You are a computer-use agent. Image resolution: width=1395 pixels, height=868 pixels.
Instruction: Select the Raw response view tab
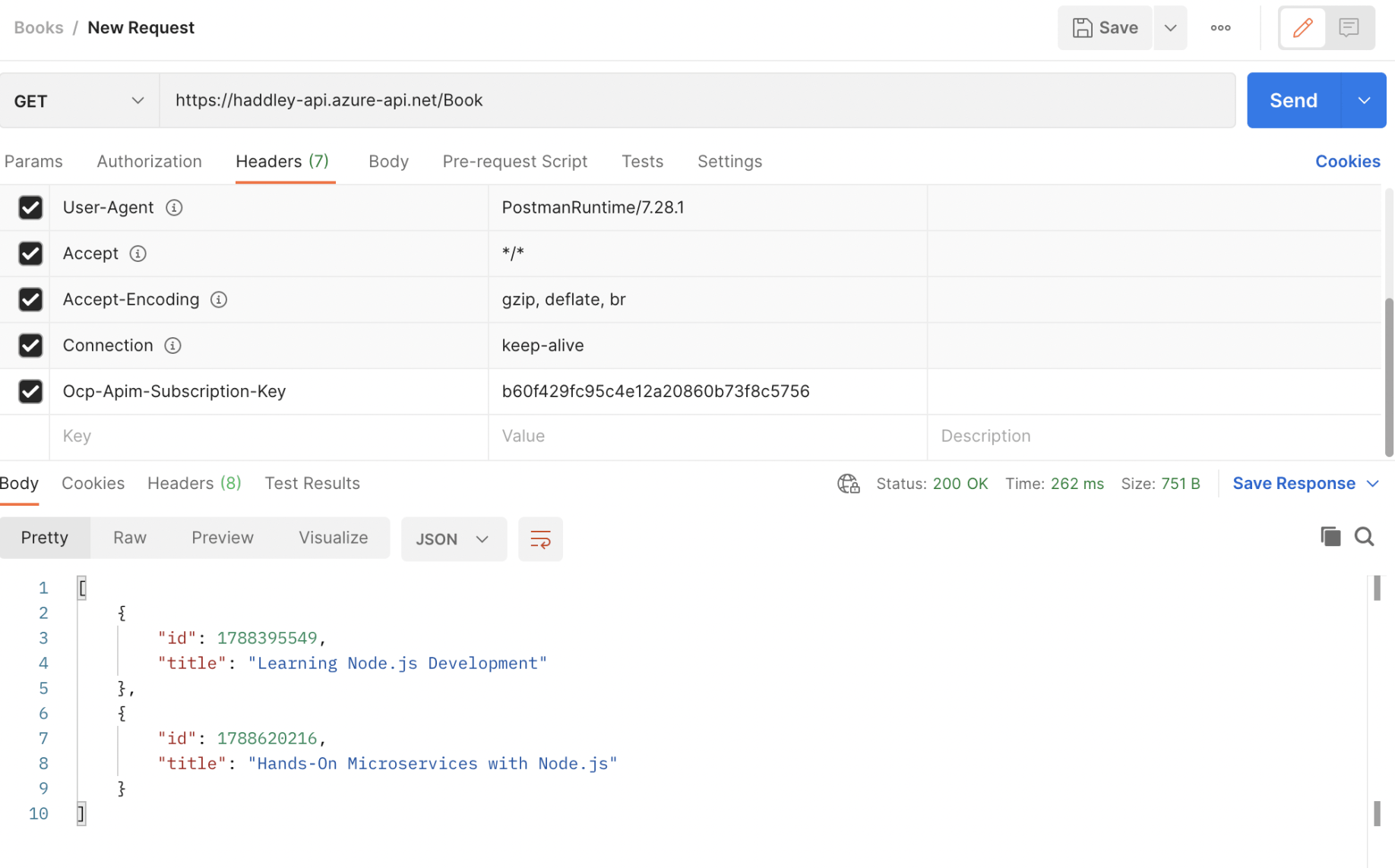click(130, 538)
